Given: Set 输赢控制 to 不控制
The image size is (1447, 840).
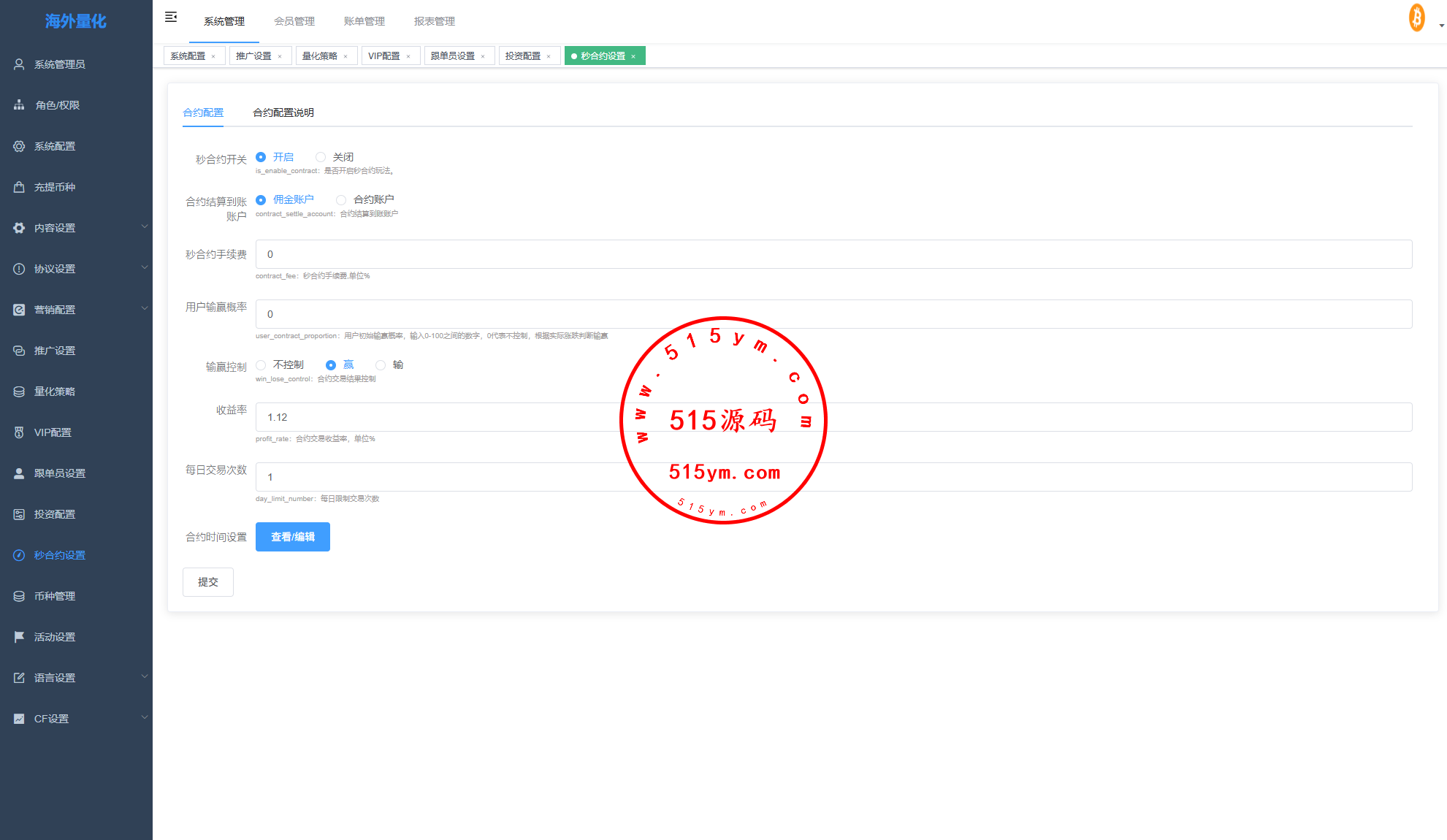Looking at the screenshot, I should [261, 364].
